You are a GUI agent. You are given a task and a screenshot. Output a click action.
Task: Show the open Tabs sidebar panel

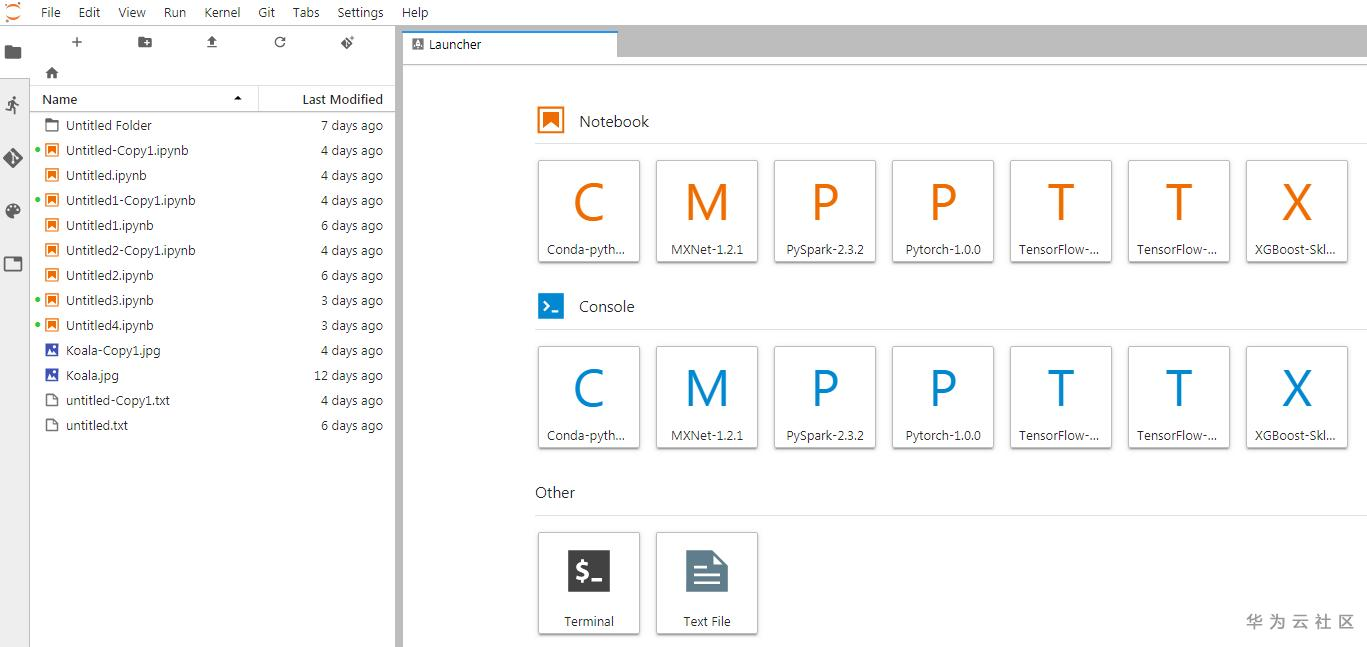(x=13, y=264)
